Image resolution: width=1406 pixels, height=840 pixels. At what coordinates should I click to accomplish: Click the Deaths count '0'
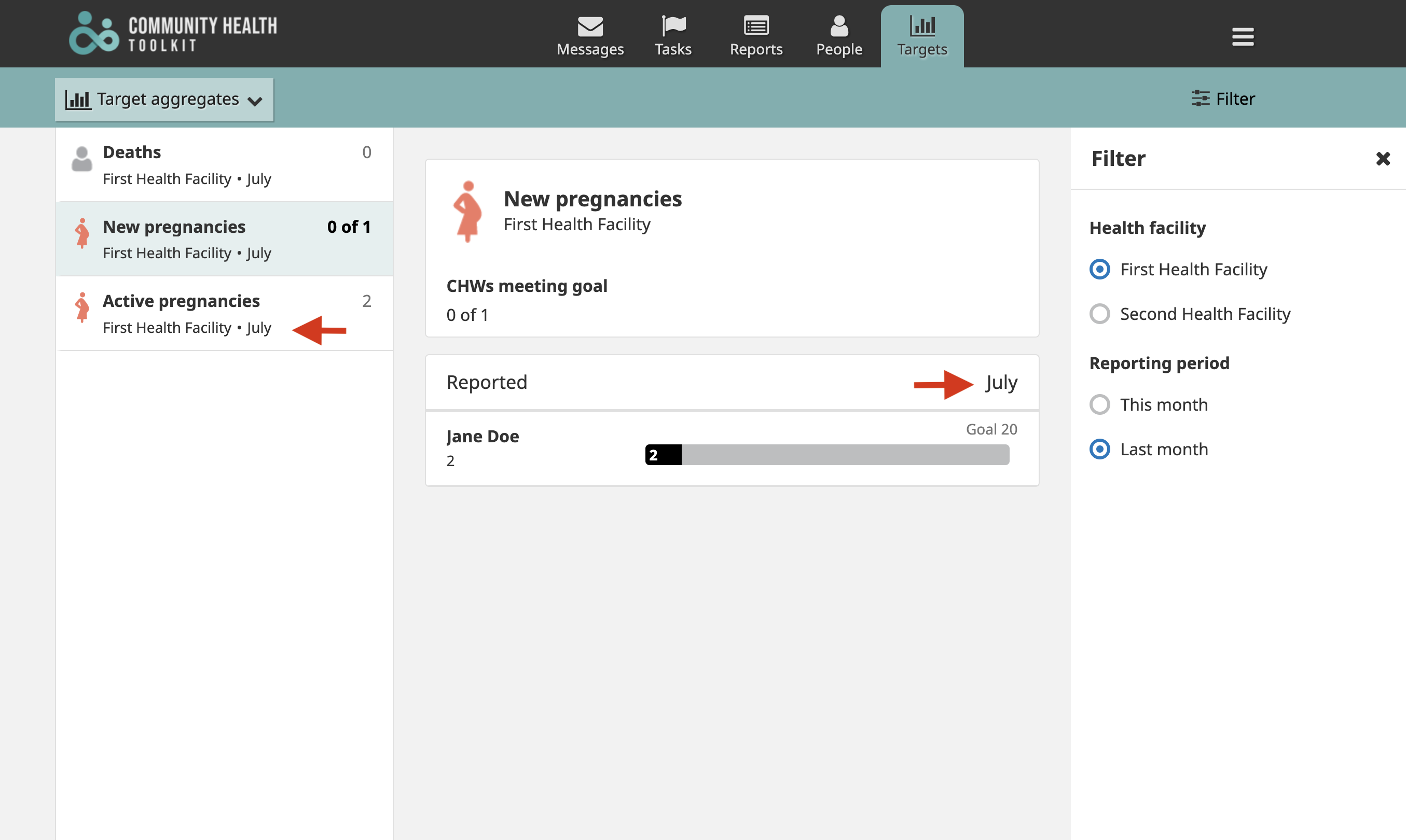[x=366, y=152]
